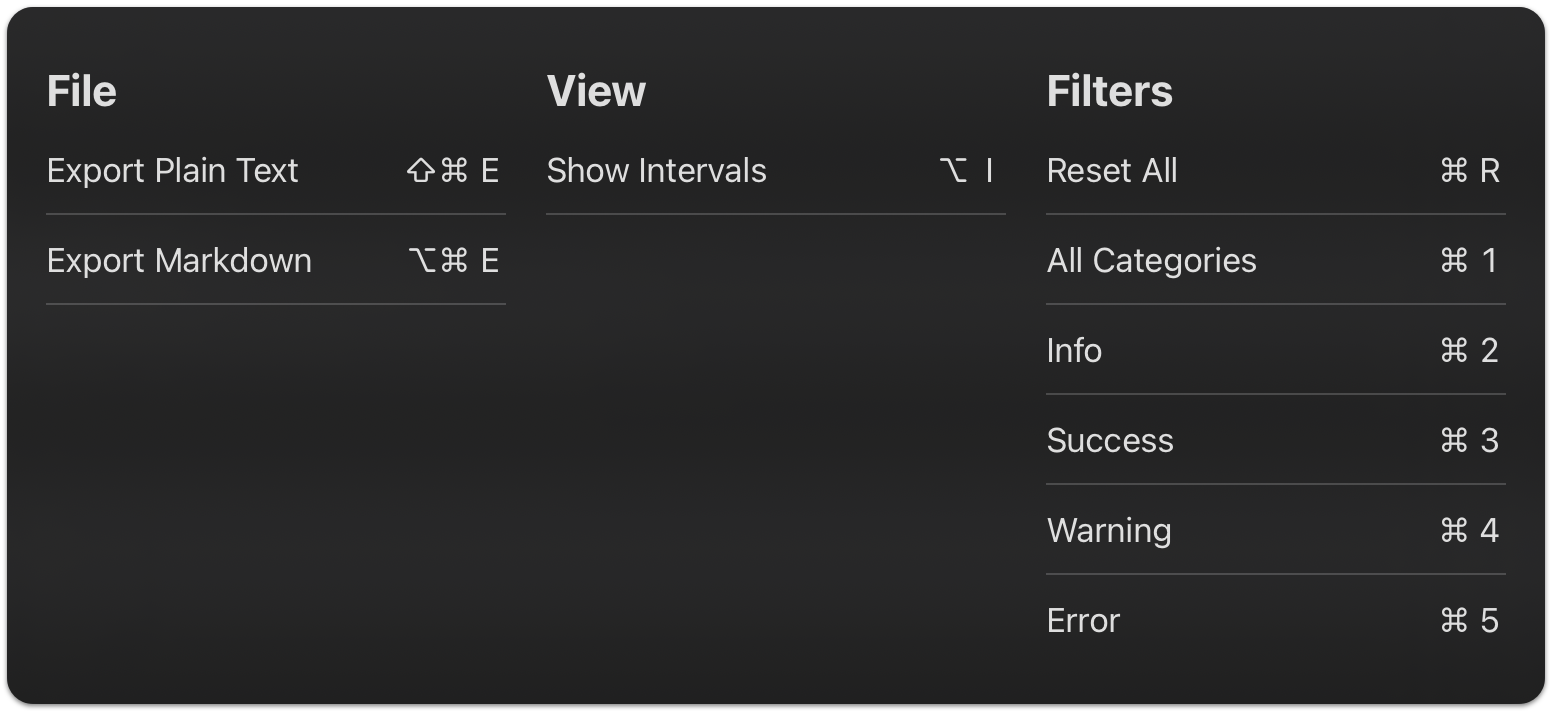Click Reset All in the Filters section
The width and height of the screenshot is (1552, 711).
1112,171
